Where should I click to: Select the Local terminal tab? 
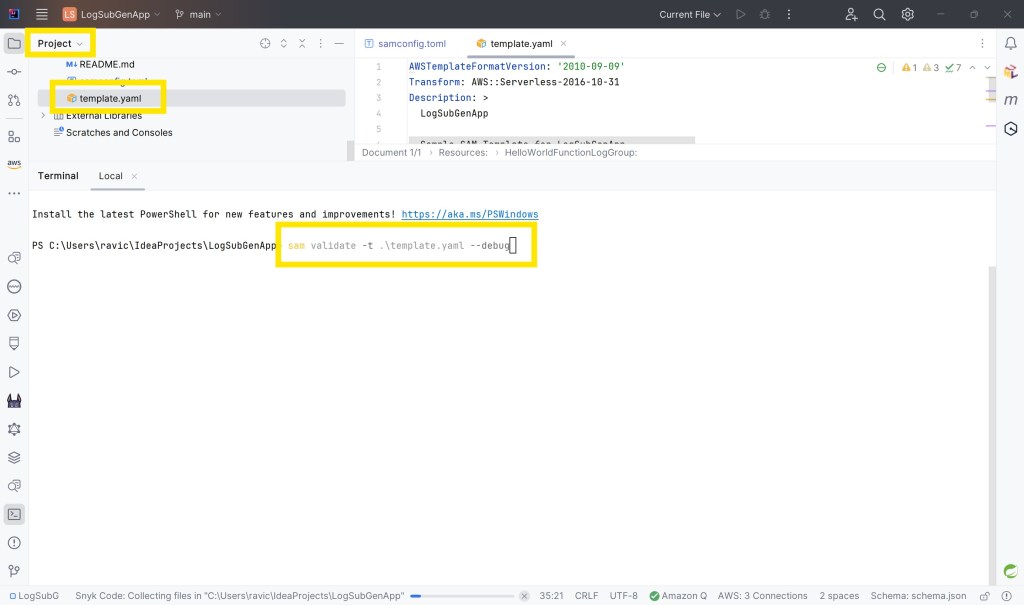click(x=110, y=176)
